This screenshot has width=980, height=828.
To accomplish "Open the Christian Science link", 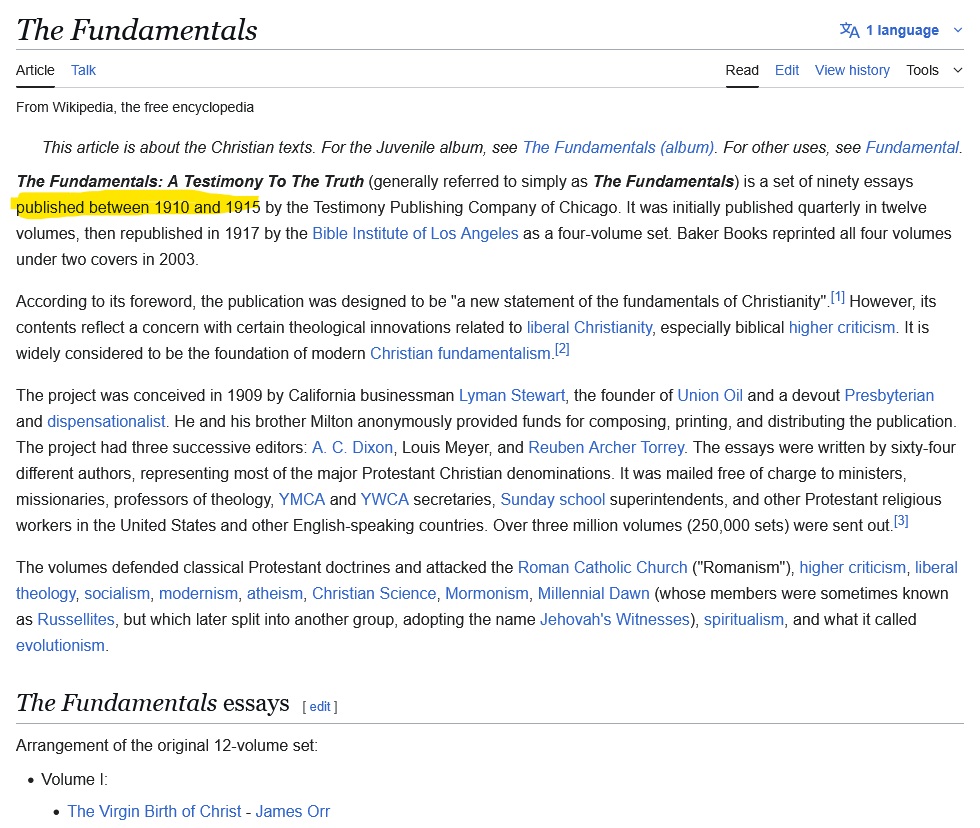I will [x=374, y=594].
